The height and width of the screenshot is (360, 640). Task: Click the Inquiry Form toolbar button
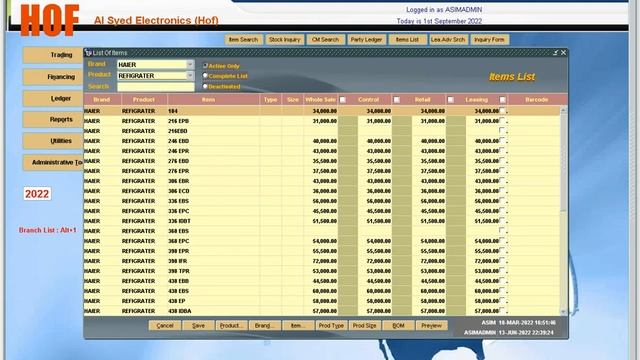(x=489, y=40)
